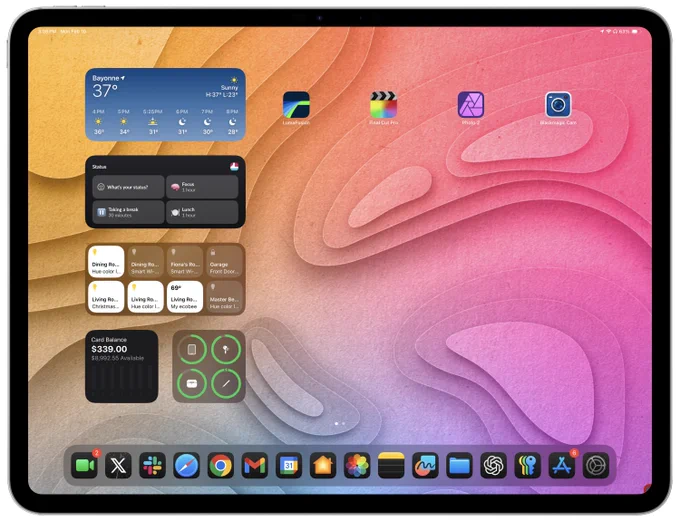The image size is (680, 521).
Task: Tap the "Sunny" condition label
Action: point(229,88)
